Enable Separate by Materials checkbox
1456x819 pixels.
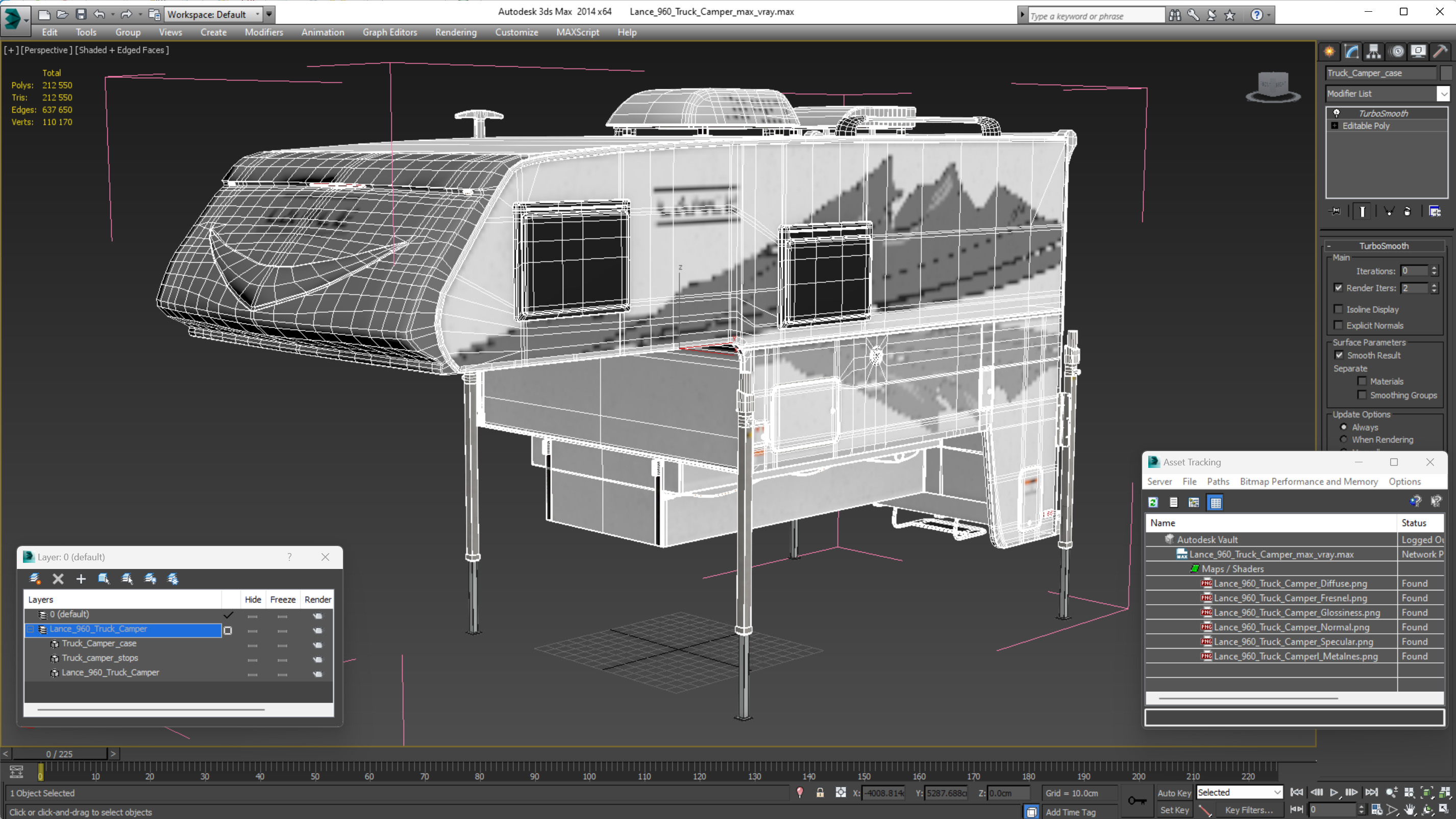point(1362,381)
